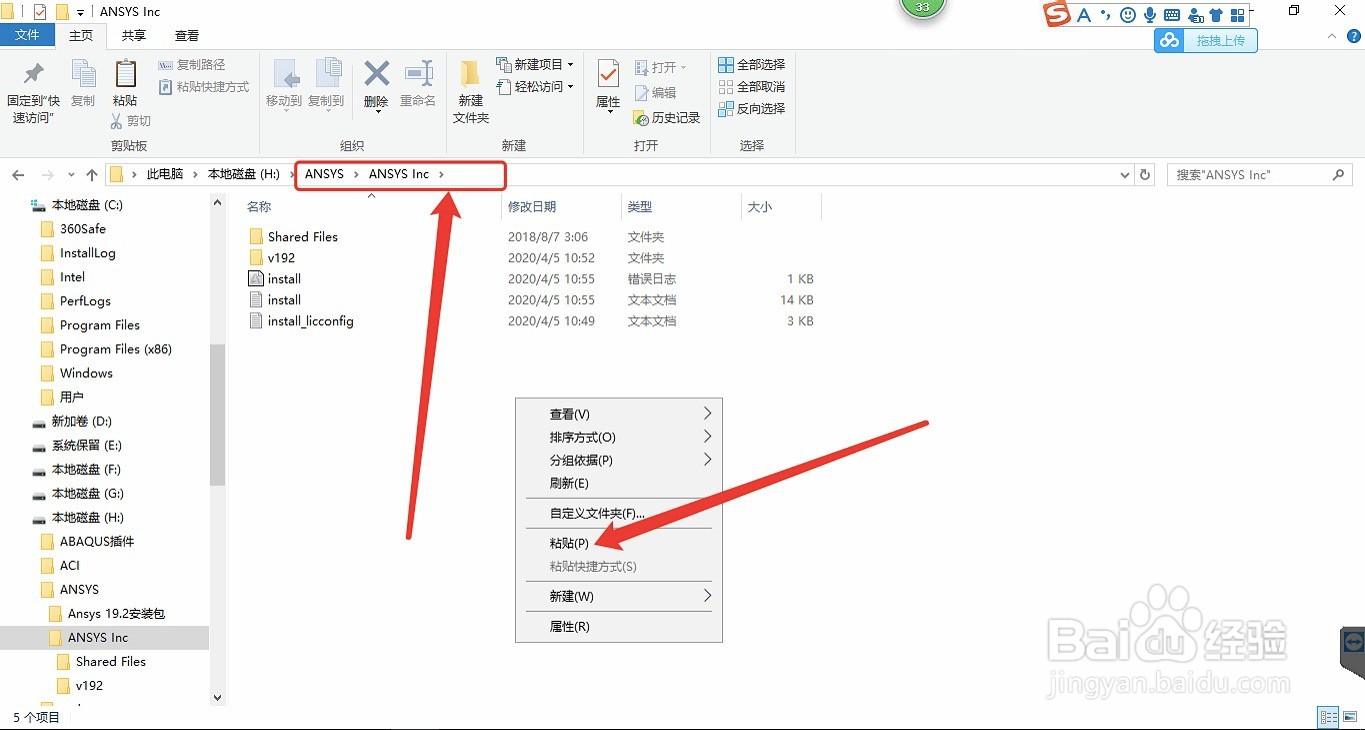Click ANSYS in the address breadcrumb
This screenshot has height=730, width=1365.
tap(324, 174)
